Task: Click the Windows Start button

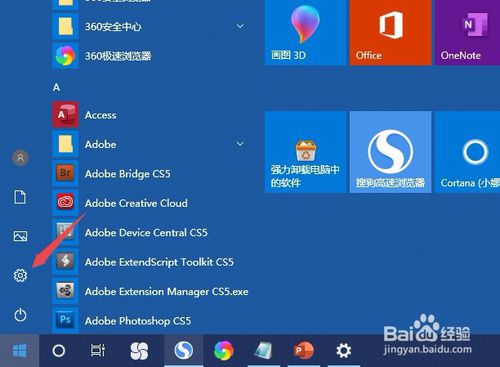Action: [x=19, y=351]
